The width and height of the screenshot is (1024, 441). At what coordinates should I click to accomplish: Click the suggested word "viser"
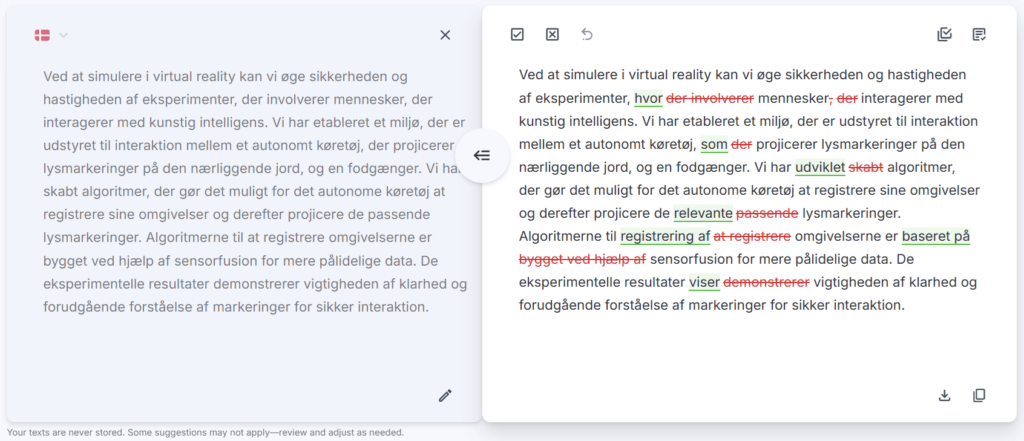coord(704,282)
